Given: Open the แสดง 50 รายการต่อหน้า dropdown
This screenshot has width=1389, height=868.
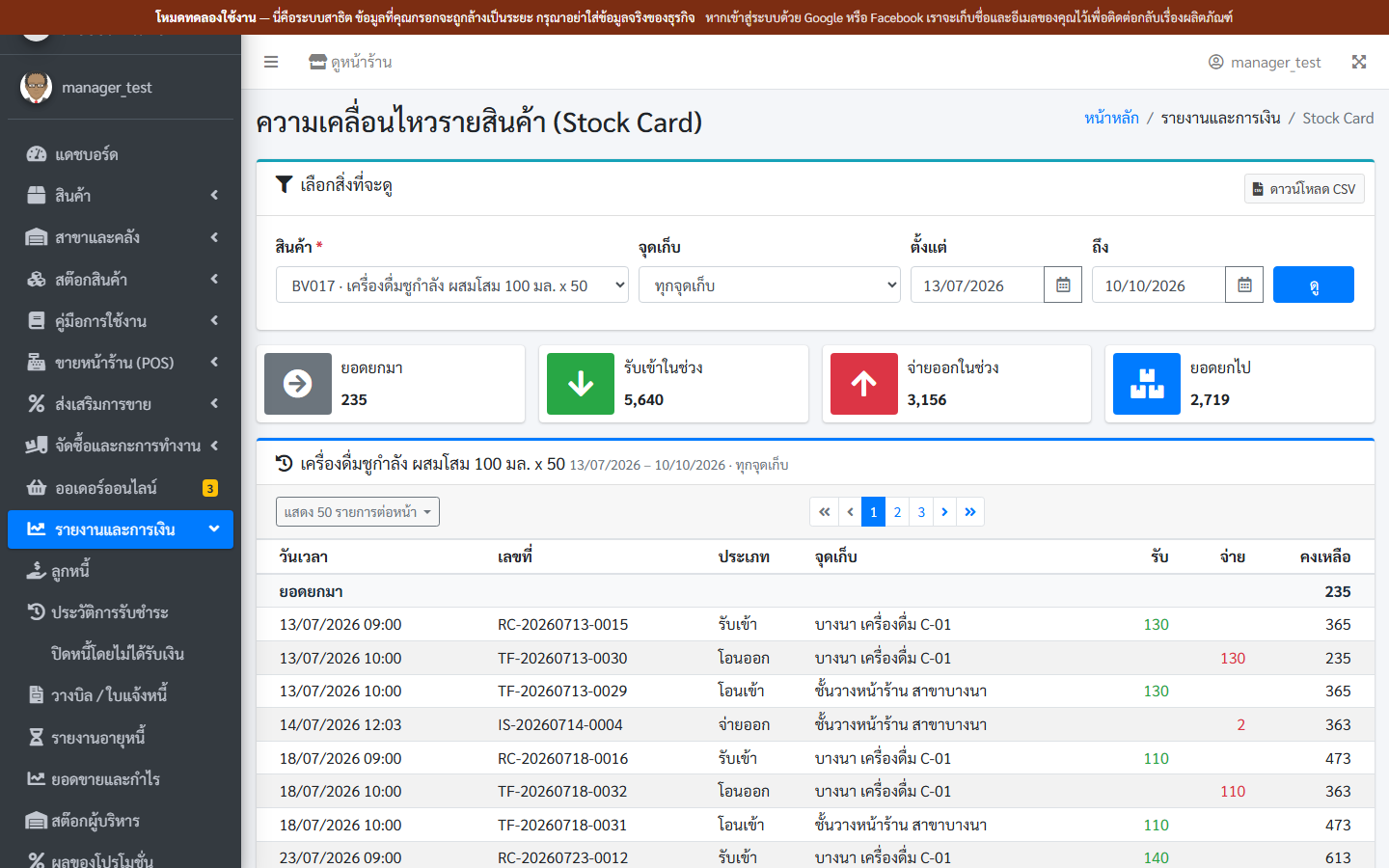Looking at the screenshot, I should click(358, 512).
